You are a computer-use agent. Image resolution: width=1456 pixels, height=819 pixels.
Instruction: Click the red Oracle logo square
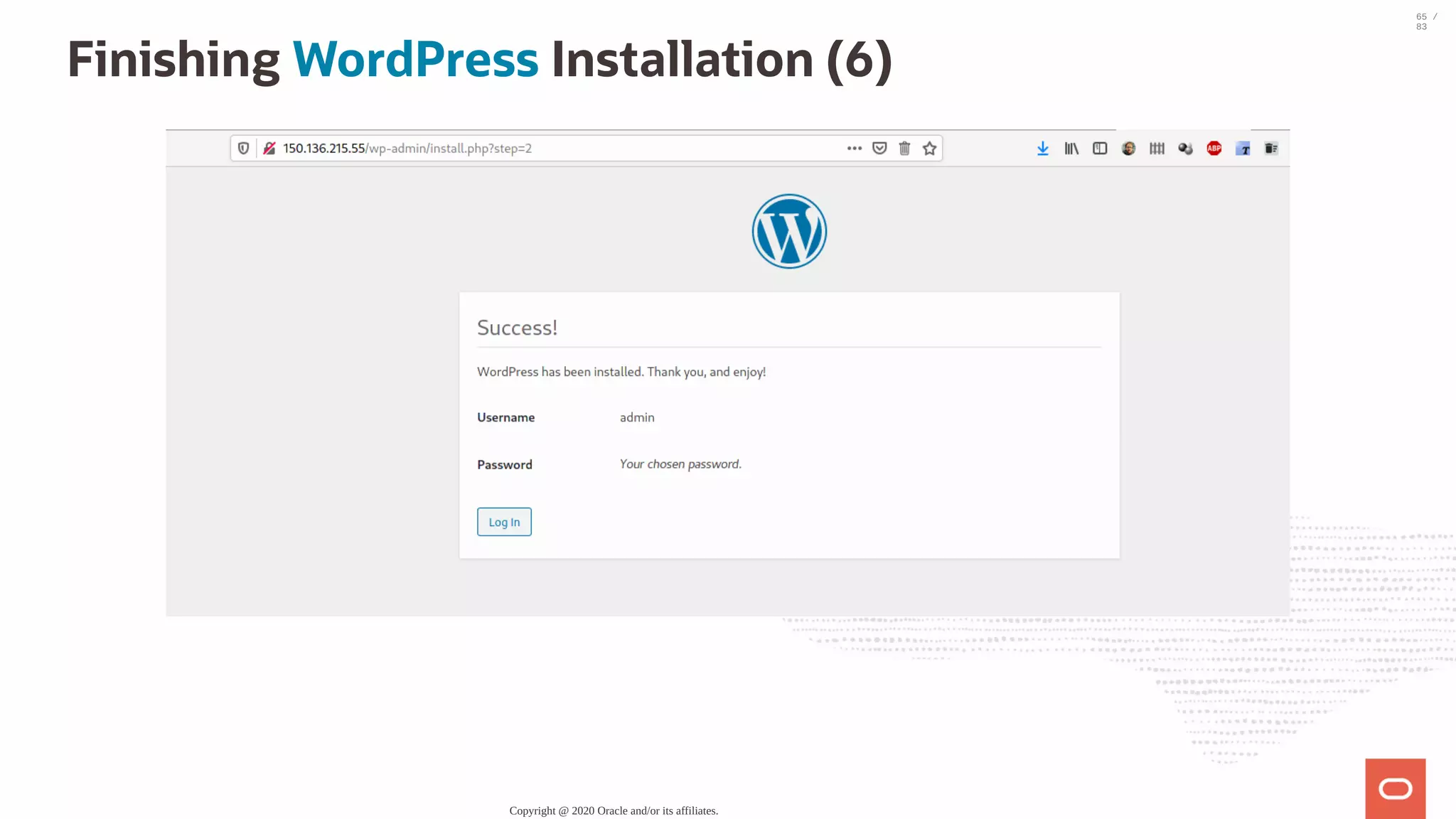tap(1395, 788)
